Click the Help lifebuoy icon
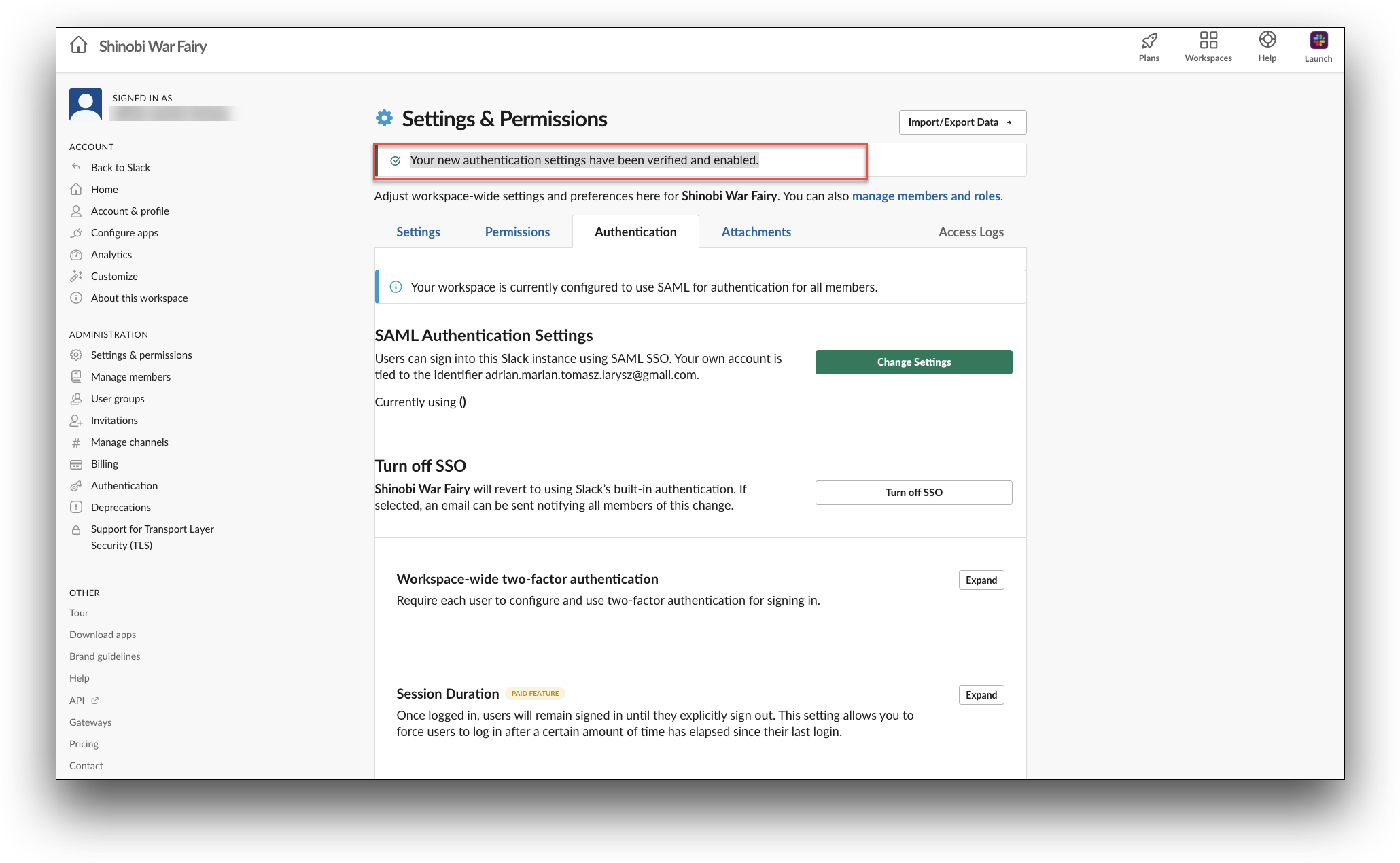1400x863 pixels. (1267, 39)
